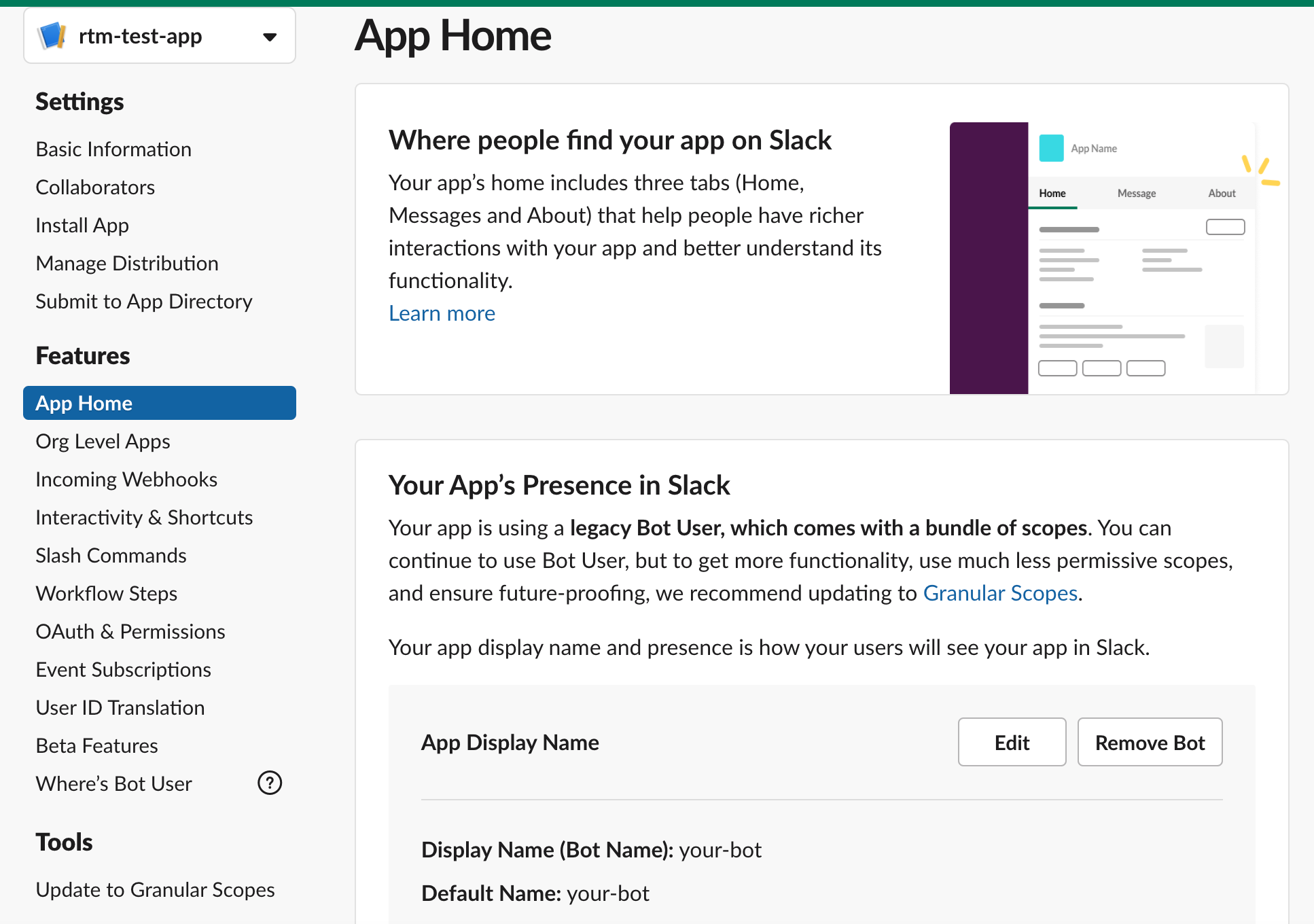Select Interactivity & Shortcuts
Viewport: 1314px width, 924px height.
tap(143, 517)
